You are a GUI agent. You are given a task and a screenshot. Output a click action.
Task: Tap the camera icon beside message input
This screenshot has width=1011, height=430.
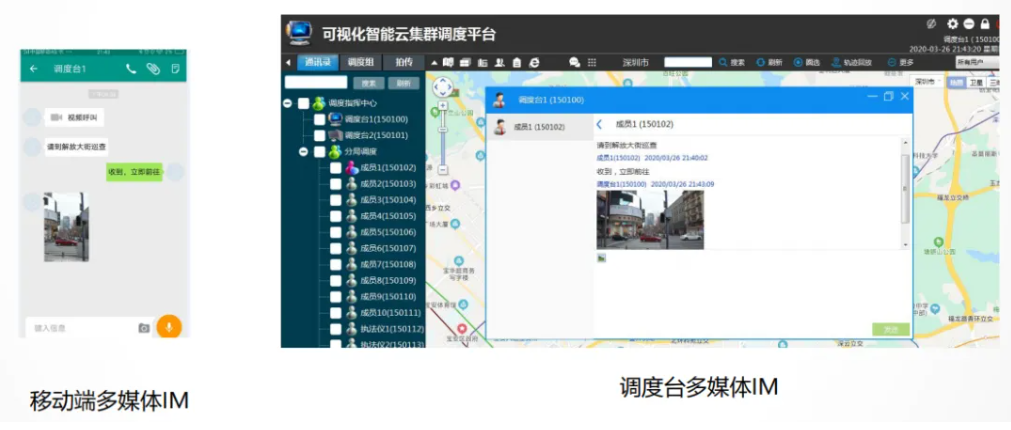point(144,327)
